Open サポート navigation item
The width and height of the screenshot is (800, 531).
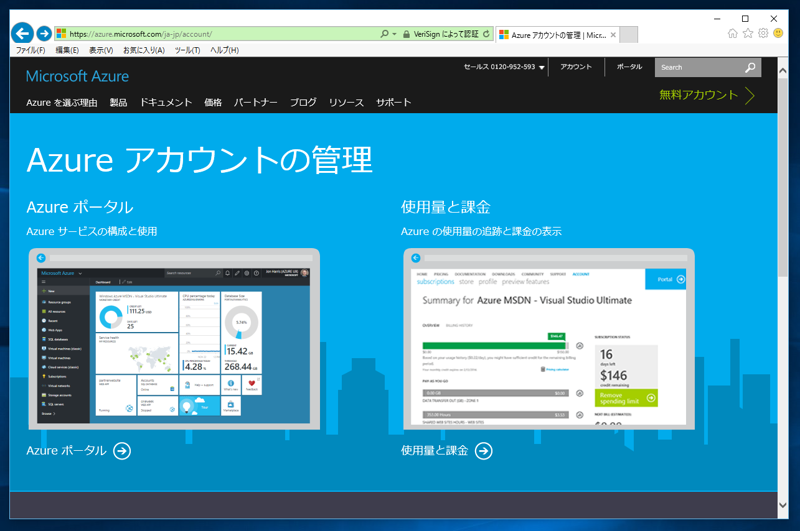[393, 103]
